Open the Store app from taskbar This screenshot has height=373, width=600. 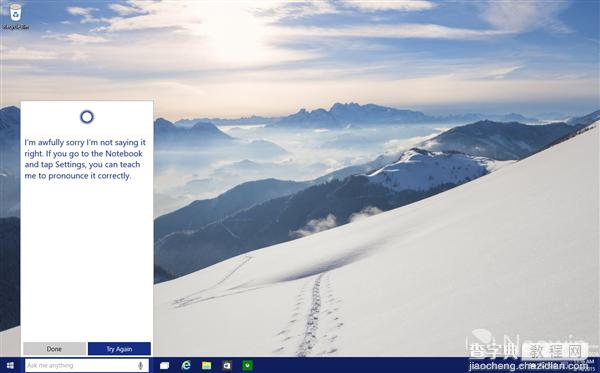tap(227, 365)
